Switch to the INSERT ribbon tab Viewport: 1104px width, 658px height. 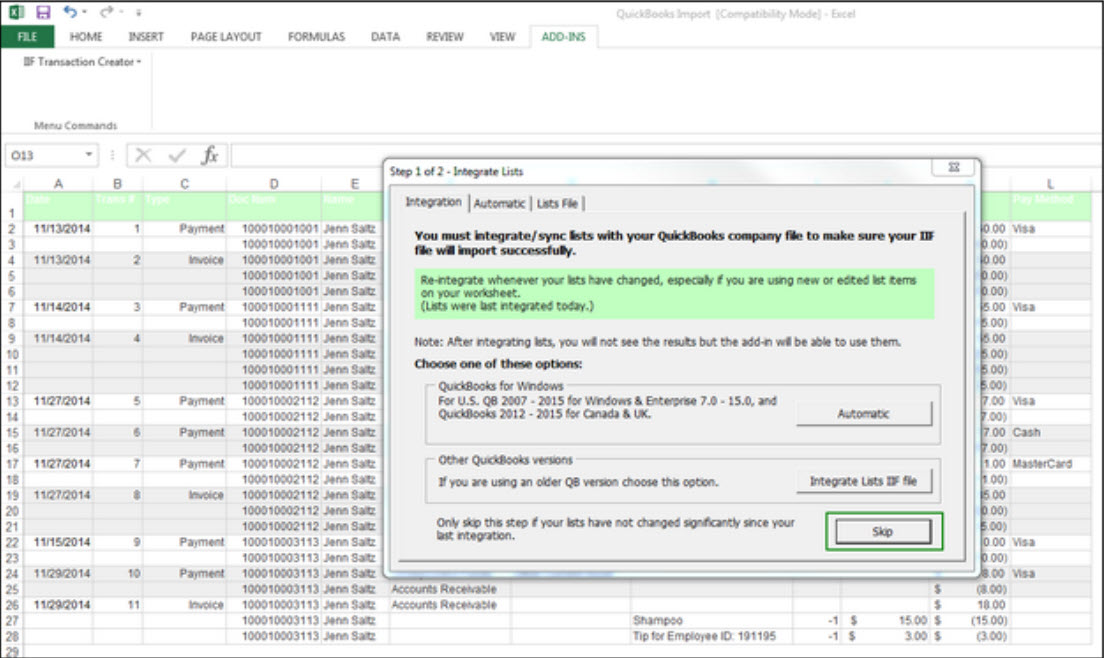[146, 37]
